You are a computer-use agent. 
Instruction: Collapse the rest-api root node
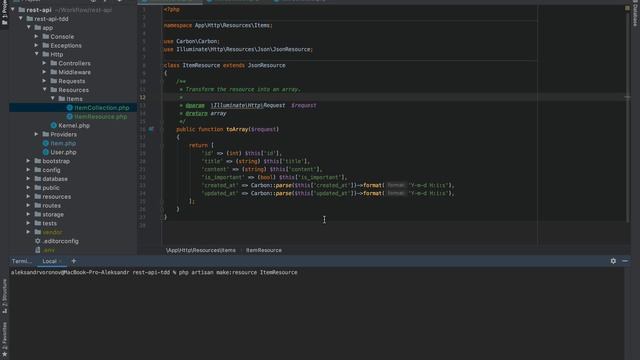(x=13, y=10)
